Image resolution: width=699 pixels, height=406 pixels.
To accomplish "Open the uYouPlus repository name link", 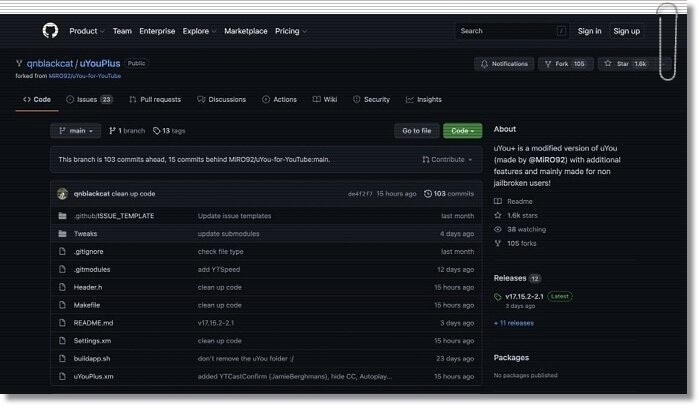I will pos(100,64).
